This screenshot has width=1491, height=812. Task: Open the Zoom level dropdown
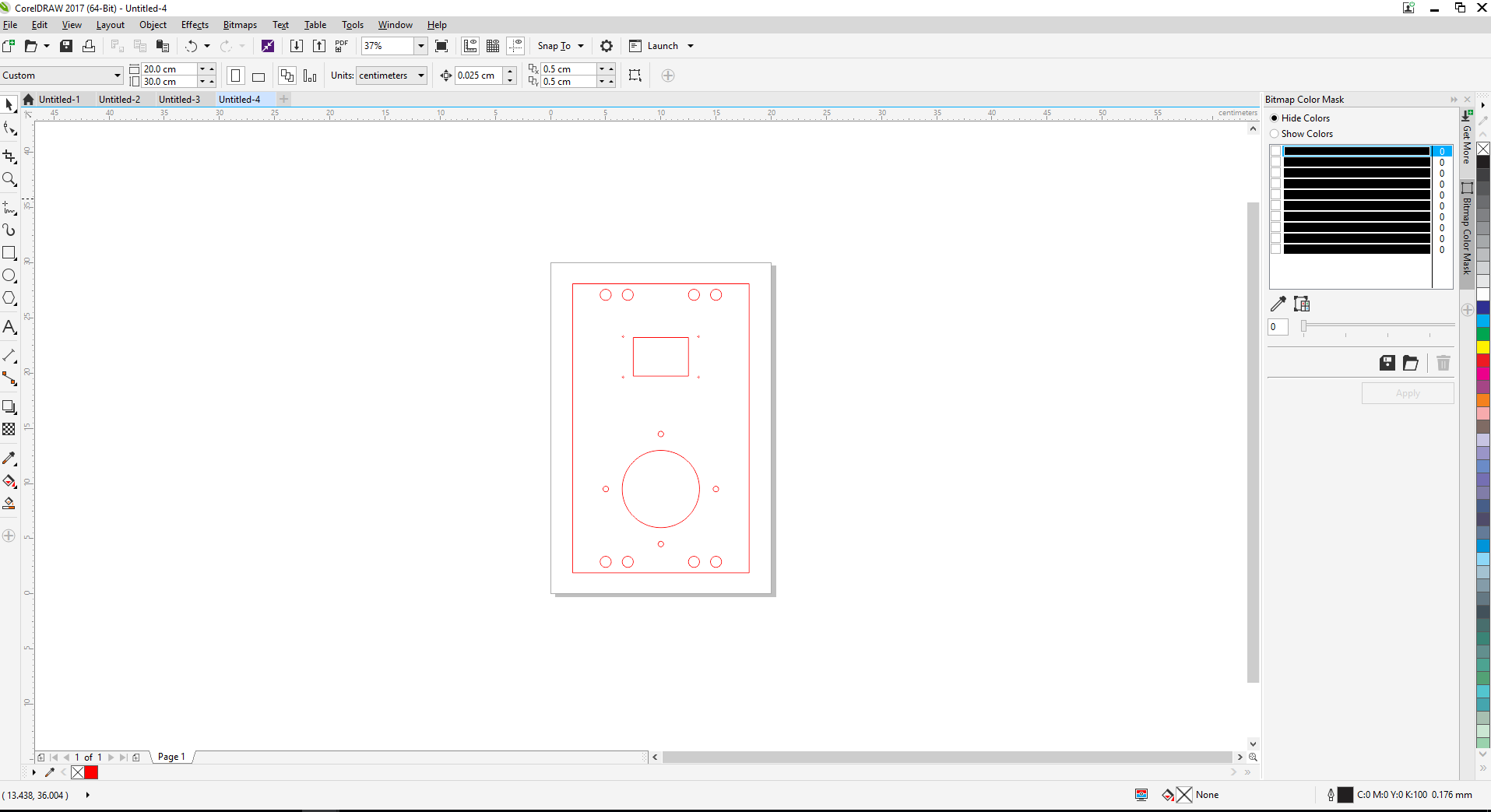[421, 46]
